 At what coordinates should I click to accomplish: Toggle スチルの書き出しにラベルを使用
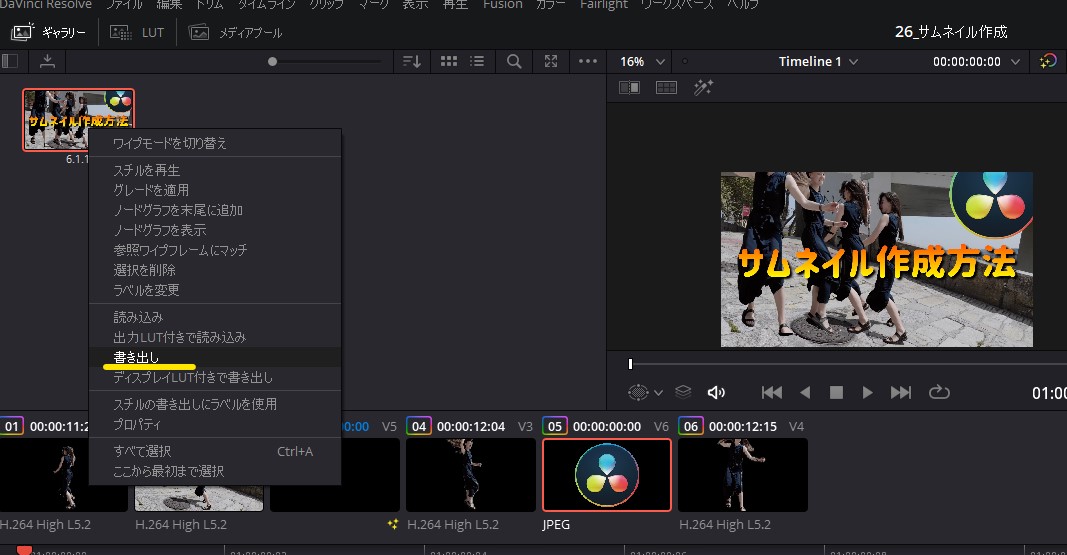[x=215, y=404]
